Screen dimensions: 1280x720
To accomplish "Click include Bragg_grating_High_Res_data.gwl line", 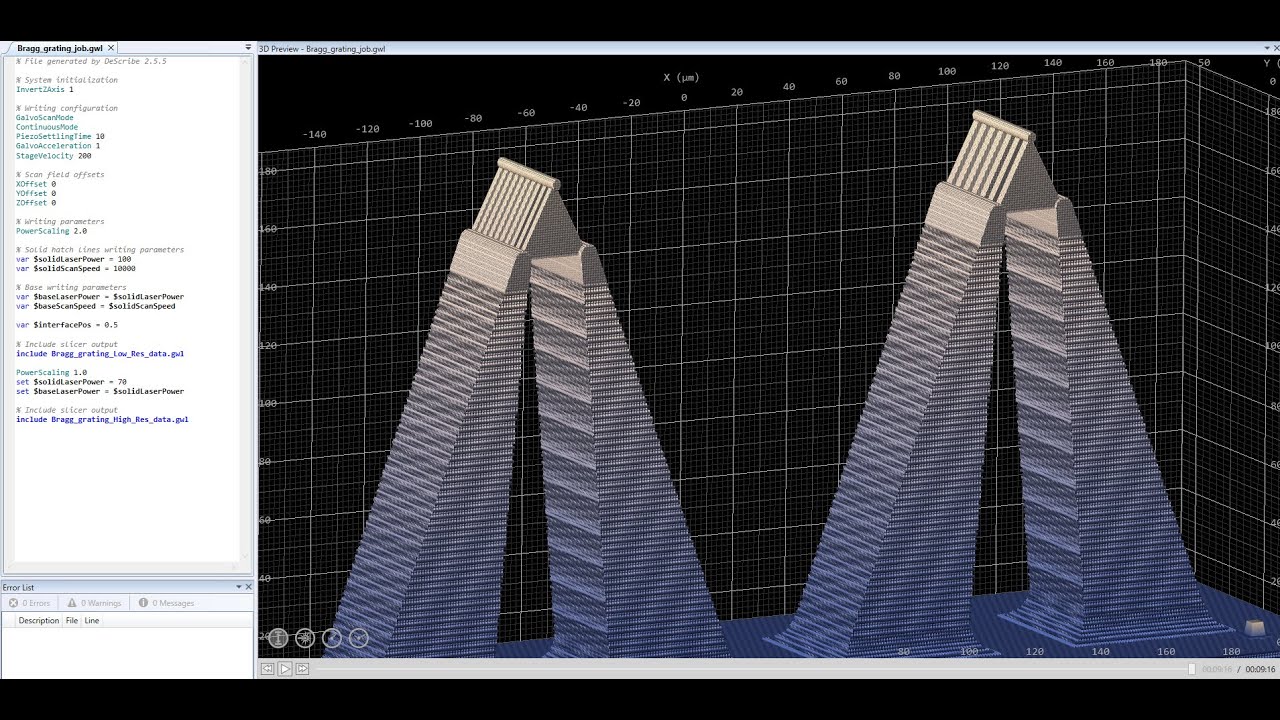I will coord(102,420).
